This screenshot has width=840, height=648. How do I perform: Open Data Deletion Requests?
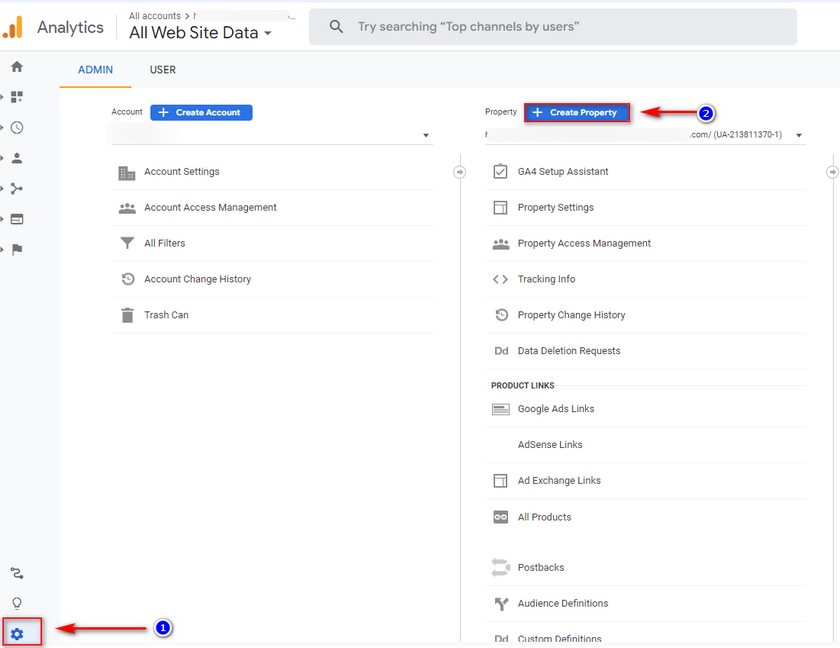(x=569, y=351)
